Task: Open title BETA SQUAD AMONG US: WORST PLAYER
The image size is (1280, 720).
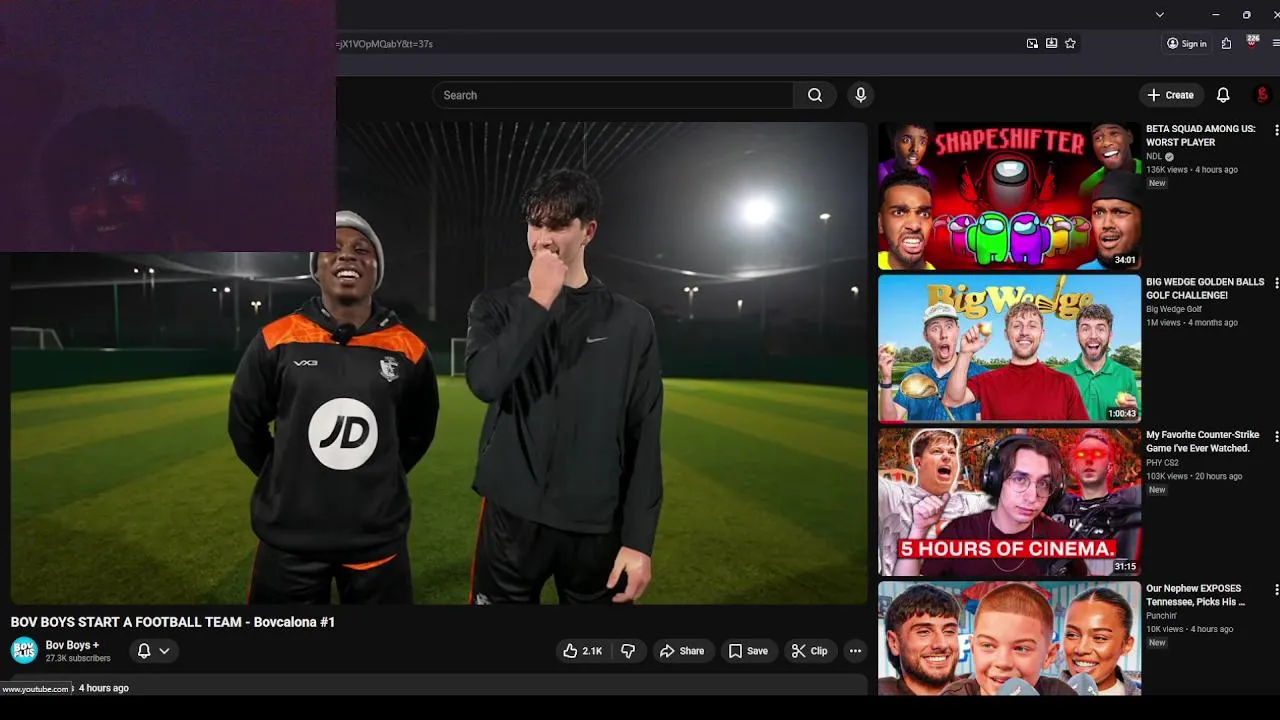Action: pos(1201,135)
